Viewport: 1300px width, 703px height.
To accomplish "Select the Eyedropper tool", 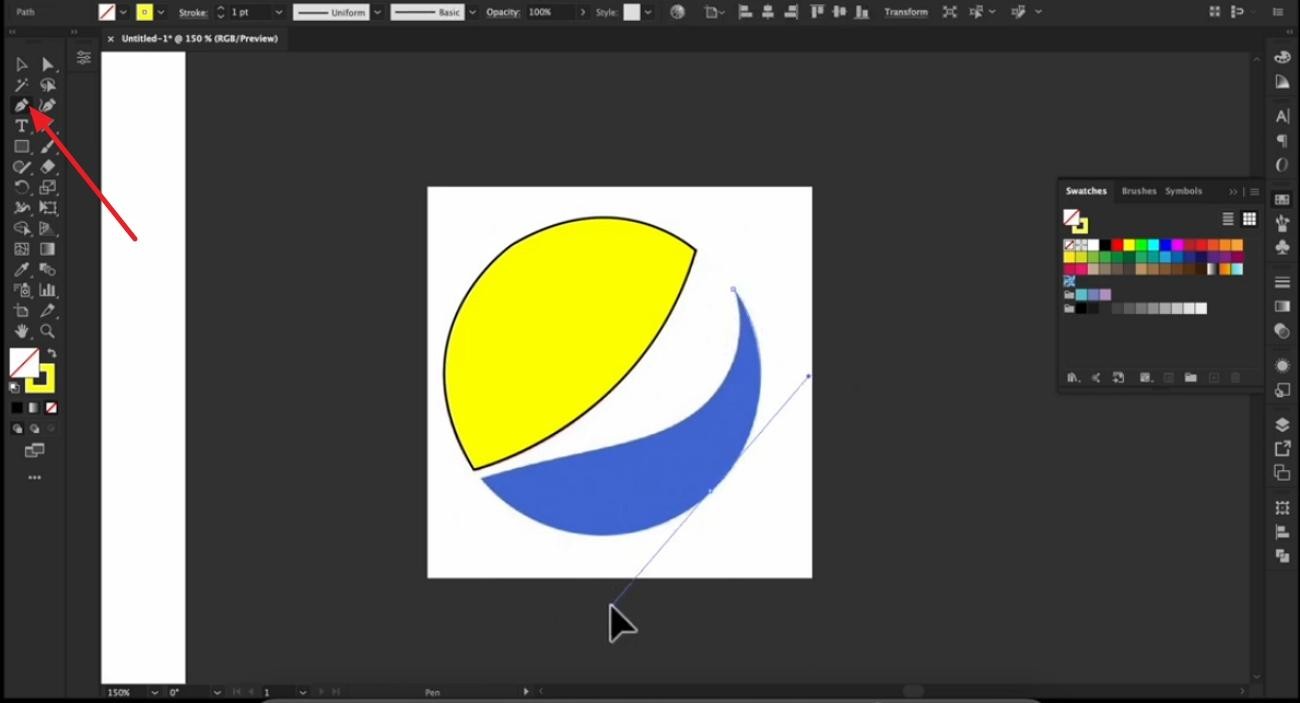I will pyautogui.click(x=21, y=269).
